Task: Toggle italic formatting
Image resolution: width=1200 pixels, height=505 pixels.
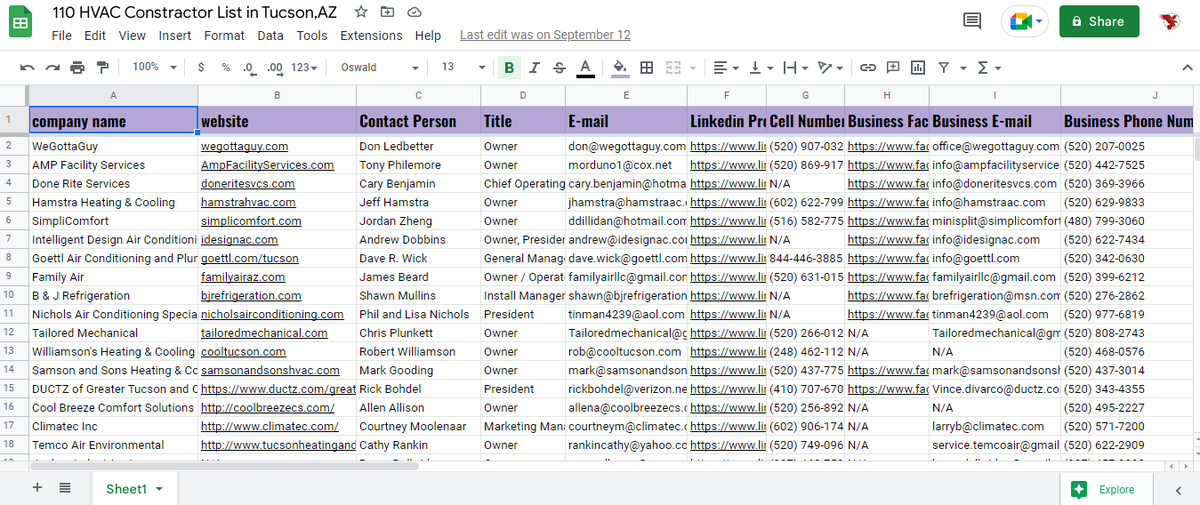Action: click(535, 67)
